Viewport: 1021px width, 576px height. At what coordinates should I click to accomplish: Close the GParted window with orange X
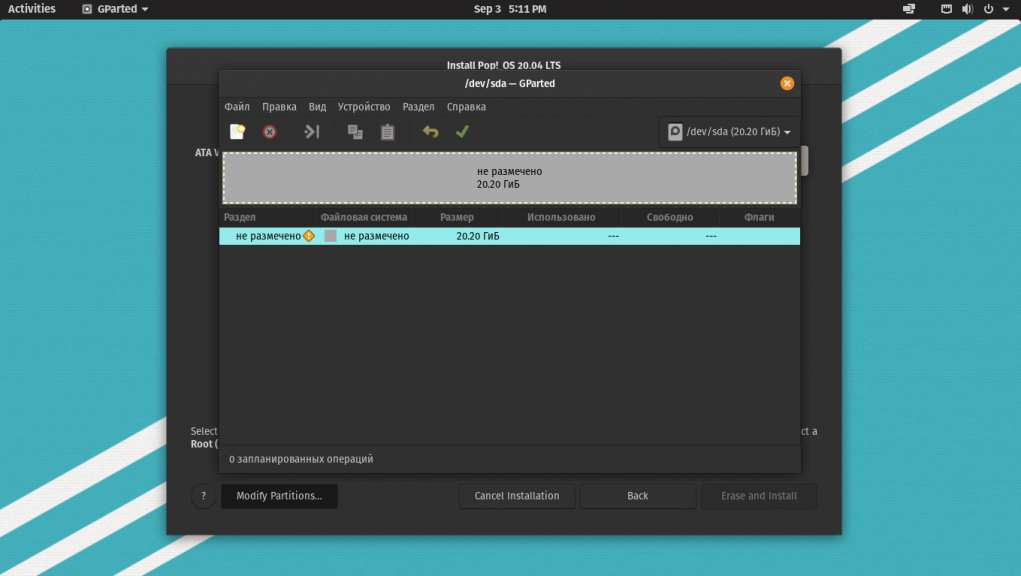[787, 83]
